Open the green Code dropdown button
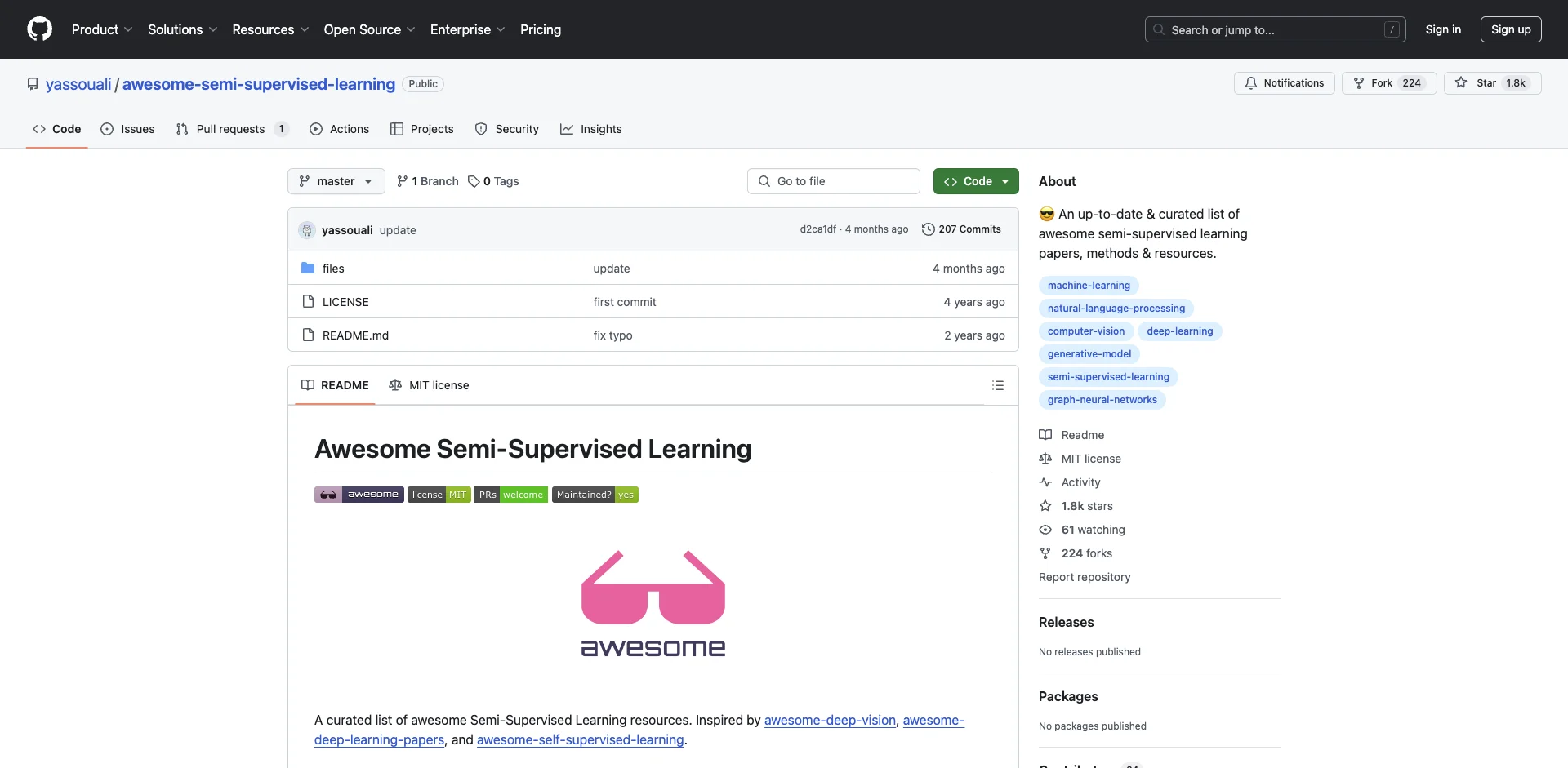Viewport: 1568px width, 768px height. 976,181
